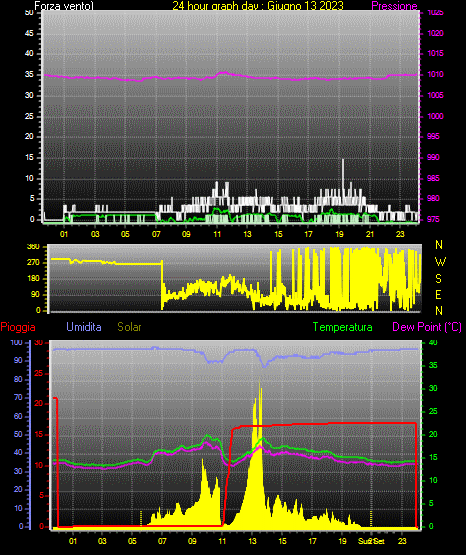This screenshot has height=555, width=466.
Task: Click the '100' humidity axis value
Action: (x=16, y=342)
